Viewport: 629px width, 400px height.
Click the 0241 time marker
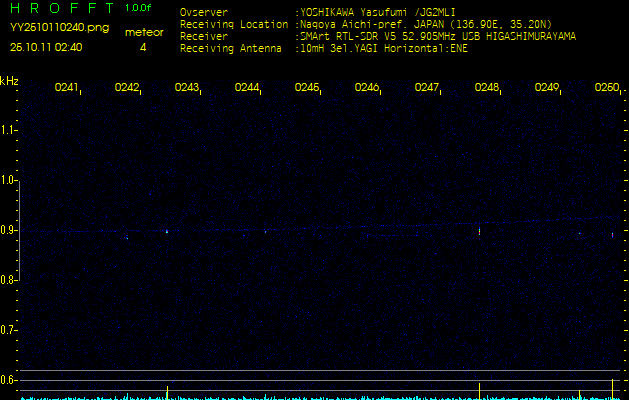(x=66, y=88)
